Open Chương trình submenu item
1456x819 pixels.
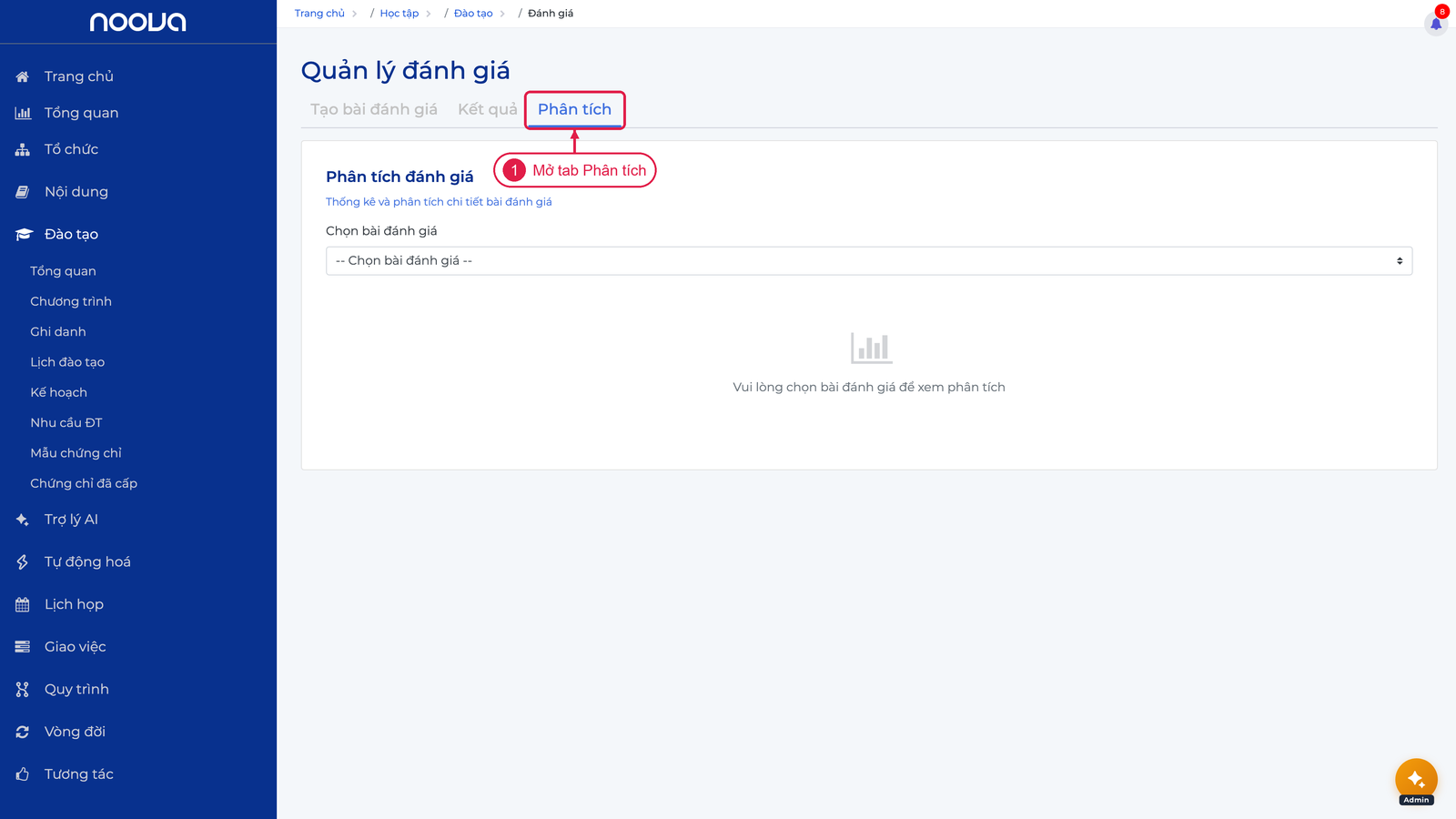(x=71, y=301)
